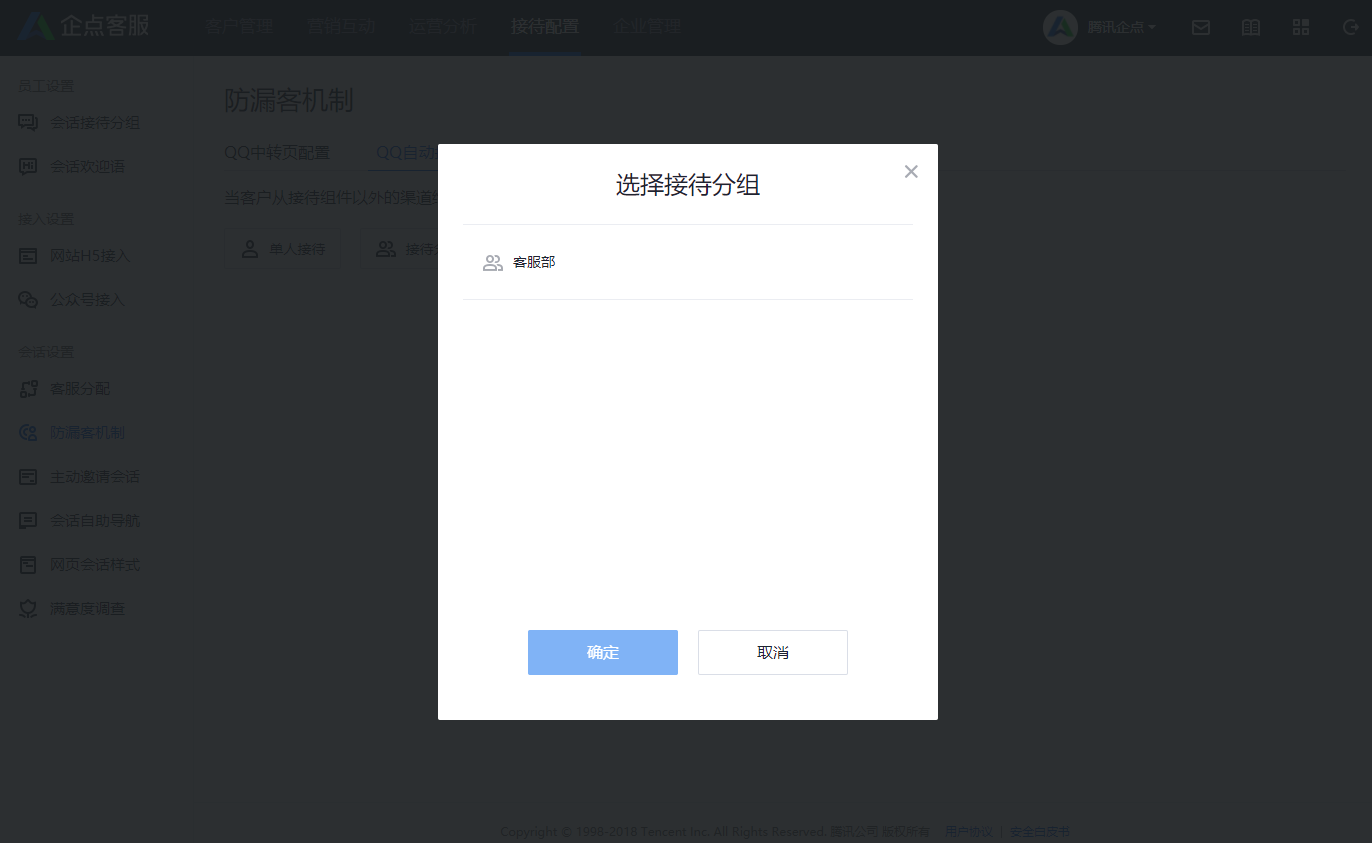Open 公众号接入 in the sidebar
The height and width of the screenshot is (843, 1372).
coord(73,300)
